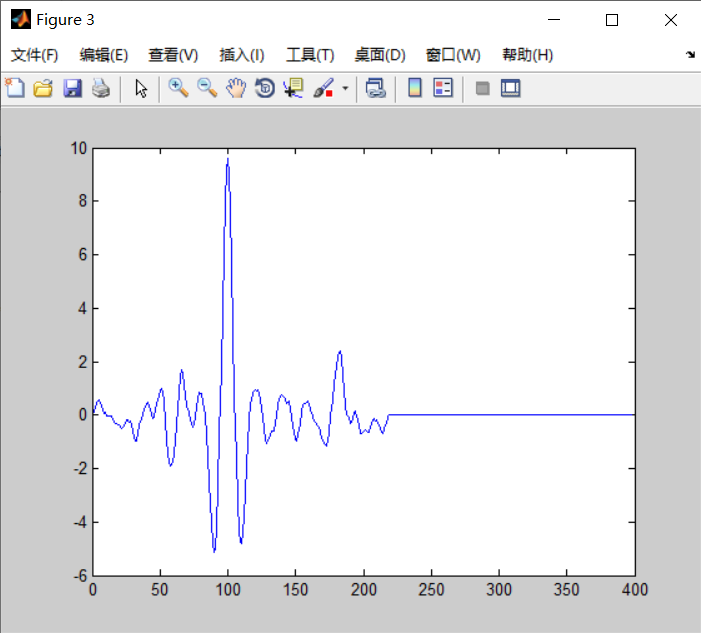The image size is (701, 633).
Task: Activate the Pan hand tool
Action: click(x=236, y=88)
